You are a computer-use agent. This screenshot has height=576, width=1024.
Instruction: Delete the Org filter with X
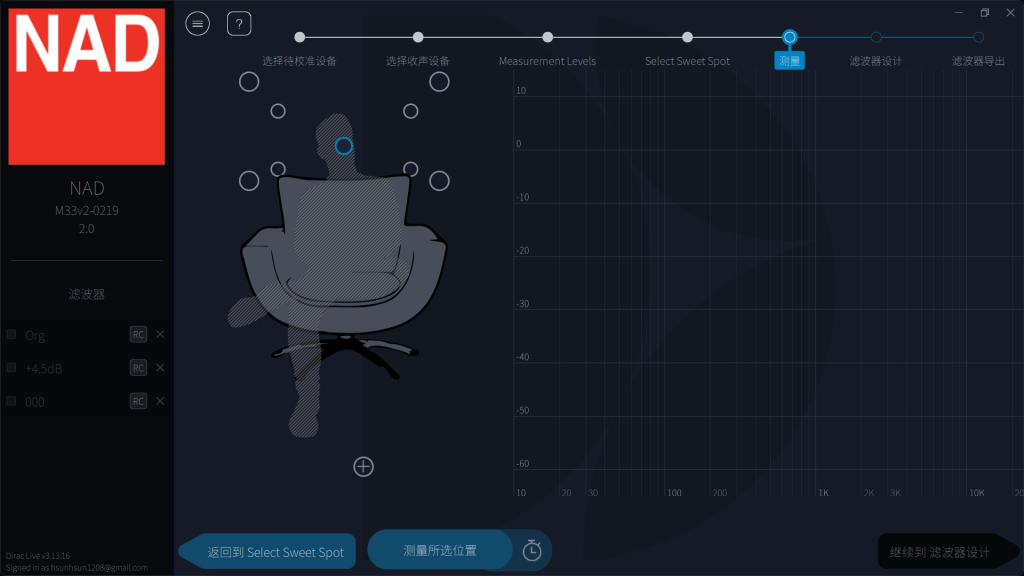pyautogui.click(x=160, y=334)
